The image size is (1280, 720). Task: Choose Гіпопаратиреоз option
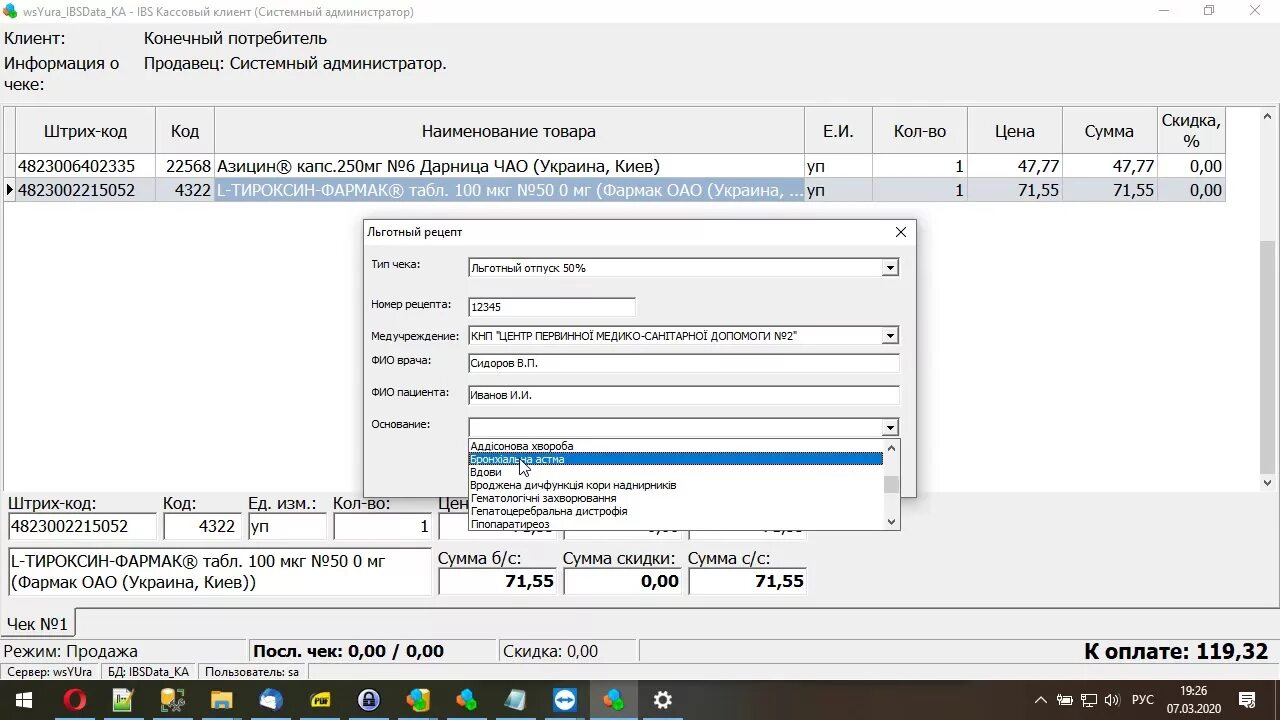(676, 524)
